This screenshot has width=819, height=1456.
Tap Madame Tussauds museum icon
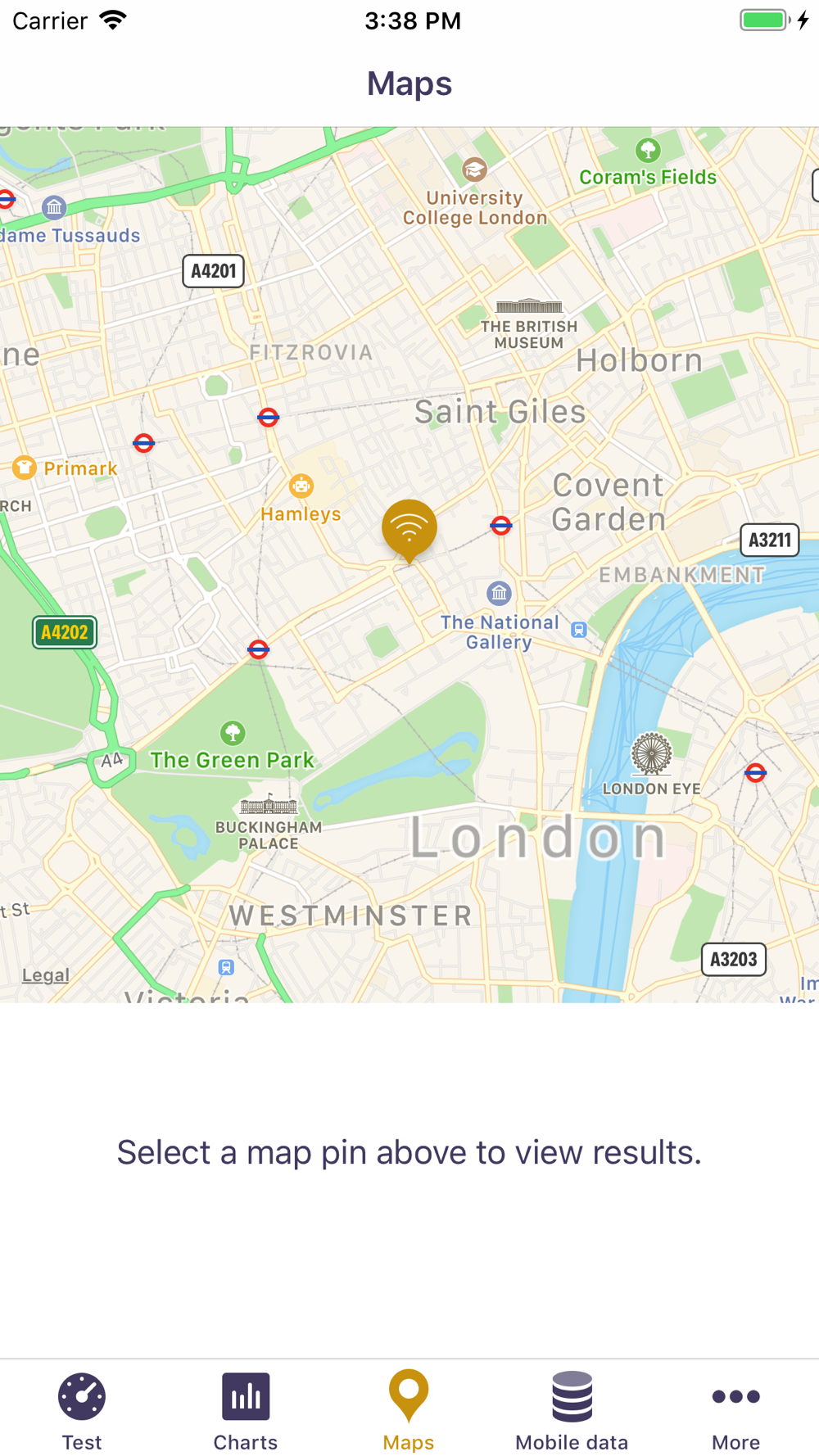coord(54,207)
